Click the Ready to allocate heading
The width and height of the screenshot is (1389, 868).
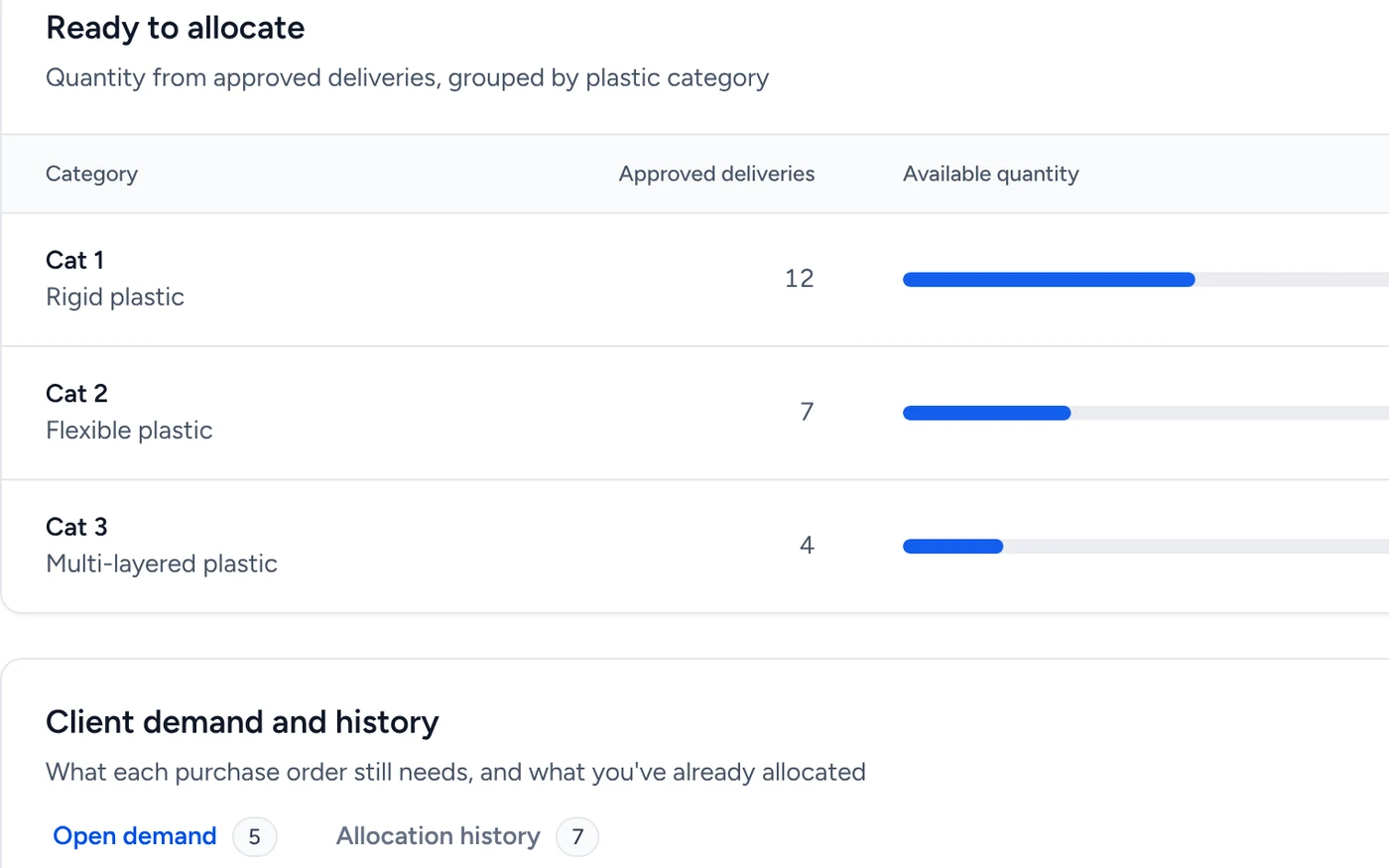pos(175,28)
